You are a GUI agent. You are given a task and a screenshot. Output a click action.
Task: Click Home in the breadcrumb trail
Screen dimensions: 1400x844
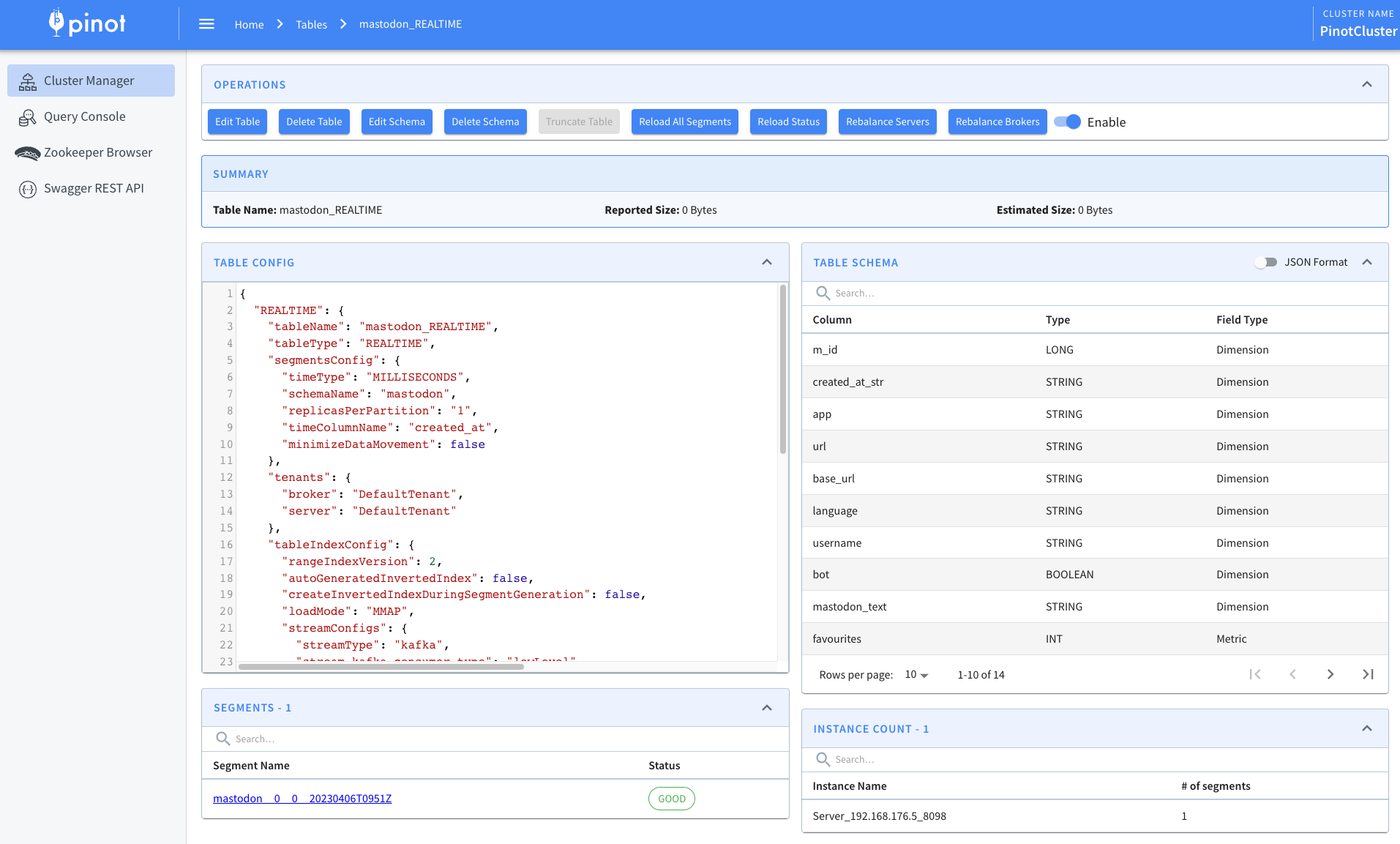coord(249,24)
